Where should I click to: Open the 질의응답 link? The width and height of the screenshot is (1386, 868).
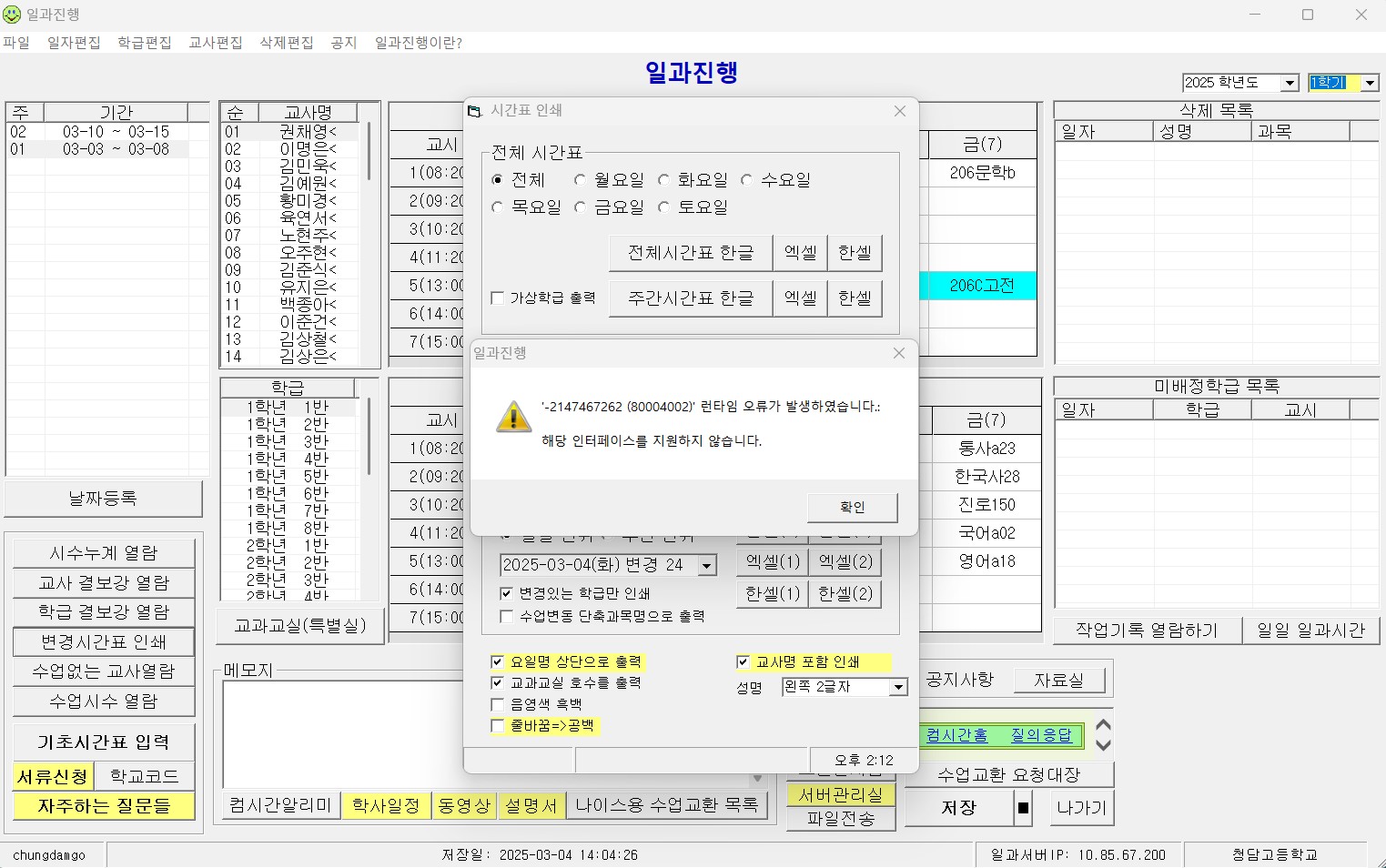pos(1041,735)
